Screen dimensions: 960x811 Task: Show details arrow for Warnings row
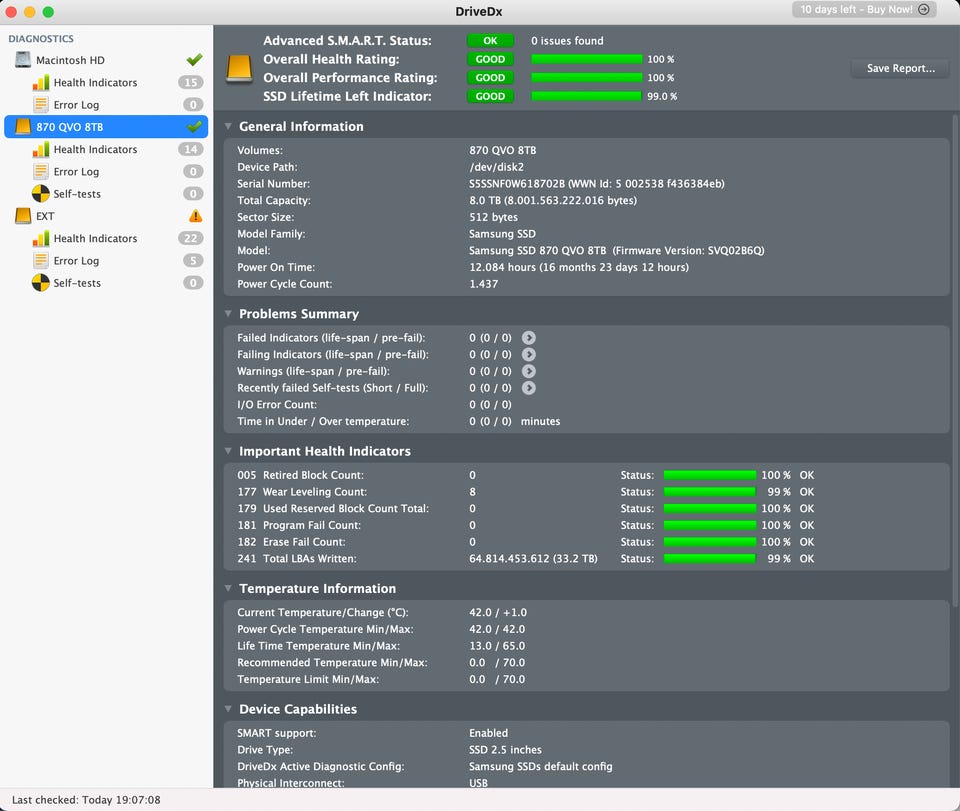[529, 371]
